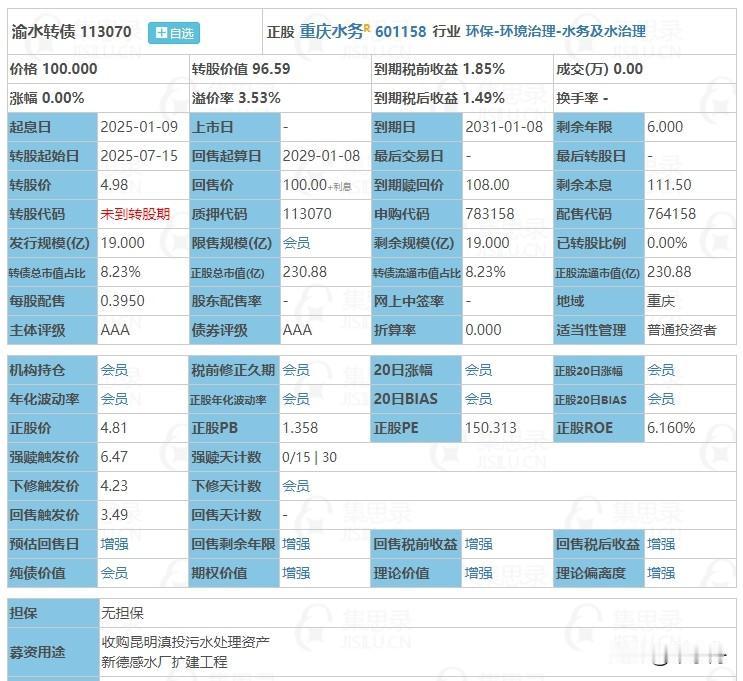
Task: Click the 增强 link beside 理论偏离度
Action: pos(661,573)
